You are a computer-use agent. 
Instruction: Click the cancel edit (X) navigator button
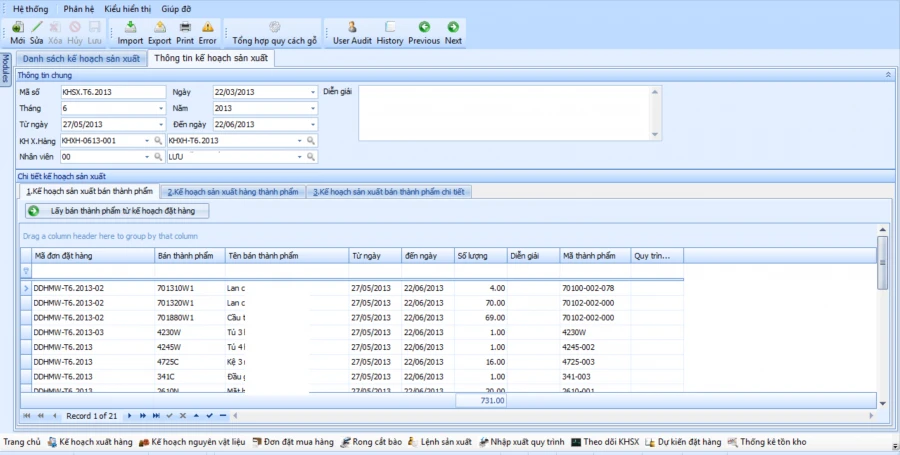click(x=183, y=415)
